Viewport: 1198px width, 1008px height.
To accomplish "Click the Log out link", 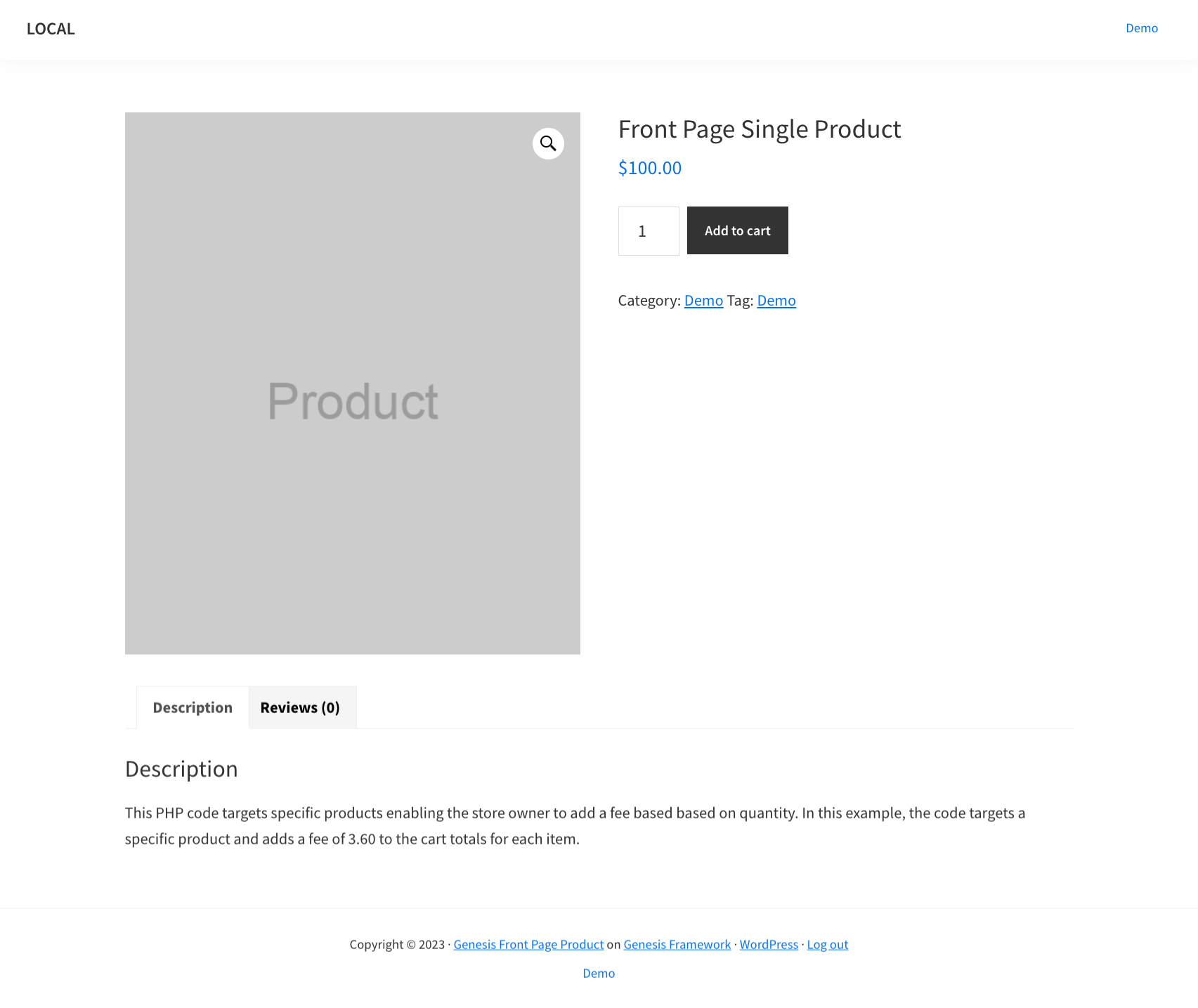I will (827, 945).
